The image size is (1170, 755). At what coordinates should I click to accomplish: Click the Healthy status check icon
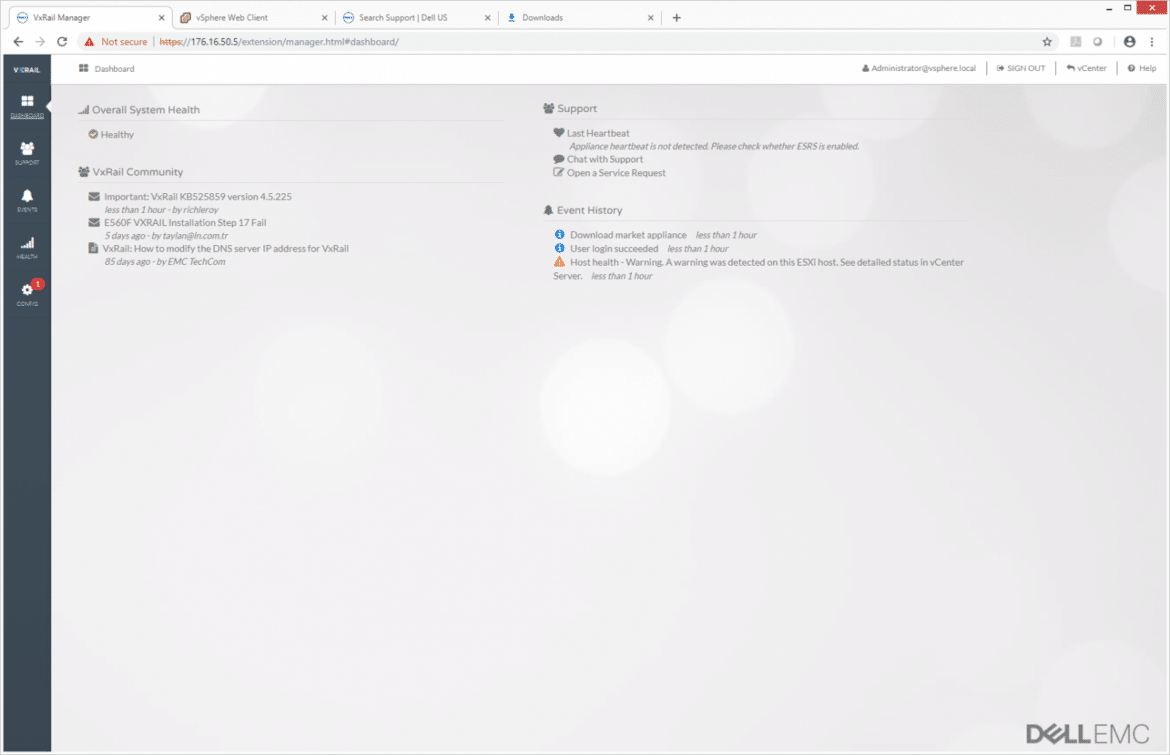pos(93,134)
